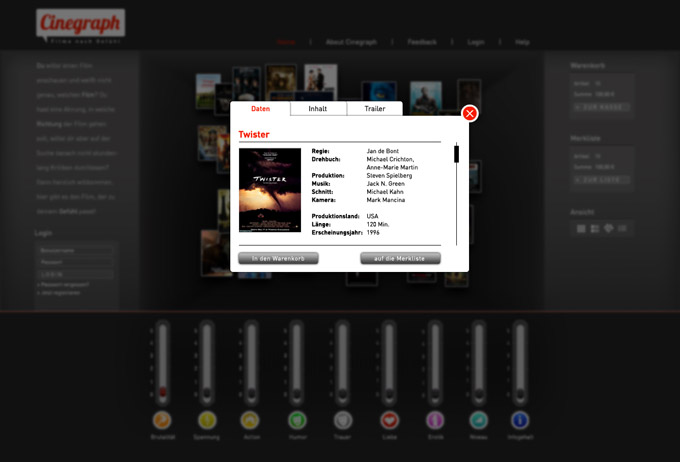Open the Trailer tab
The image size is (680, 462).
tap(374, 109)
